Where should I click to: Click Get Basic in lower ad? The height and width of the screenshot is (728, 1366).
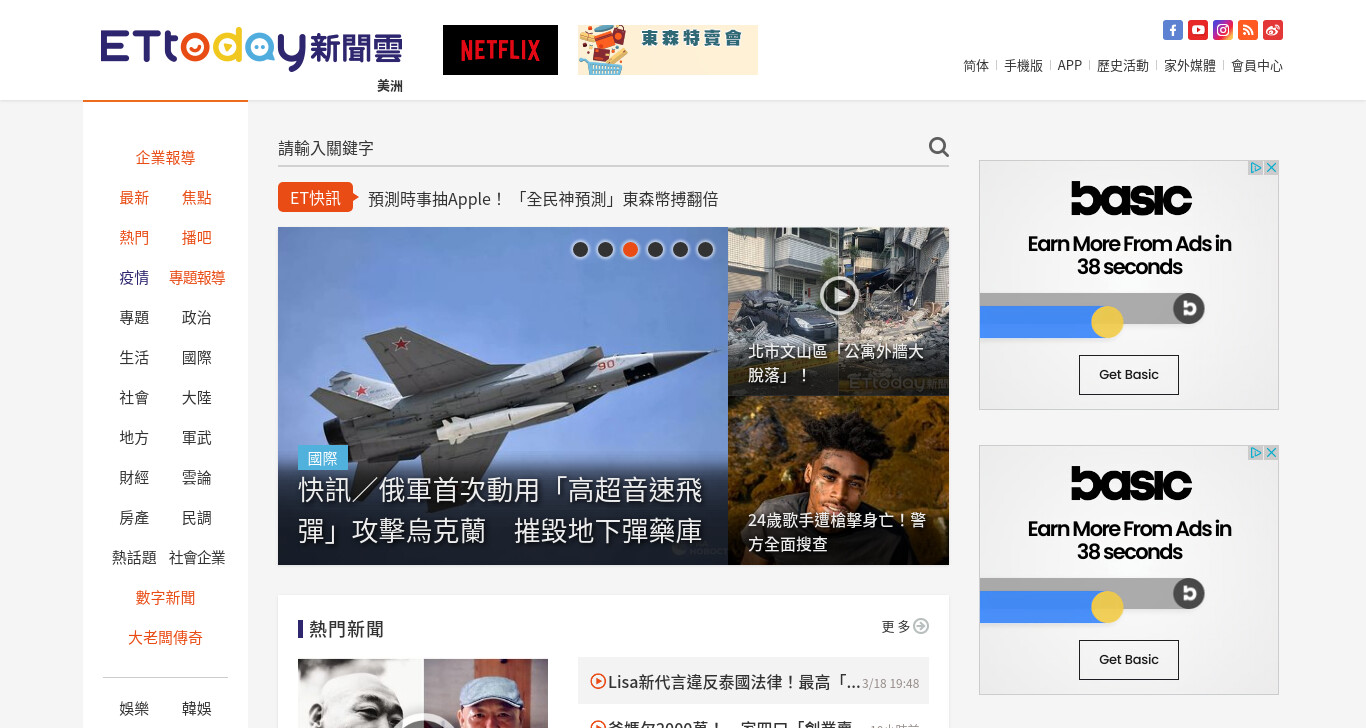pyautogui.click(x=1128, y=659)
